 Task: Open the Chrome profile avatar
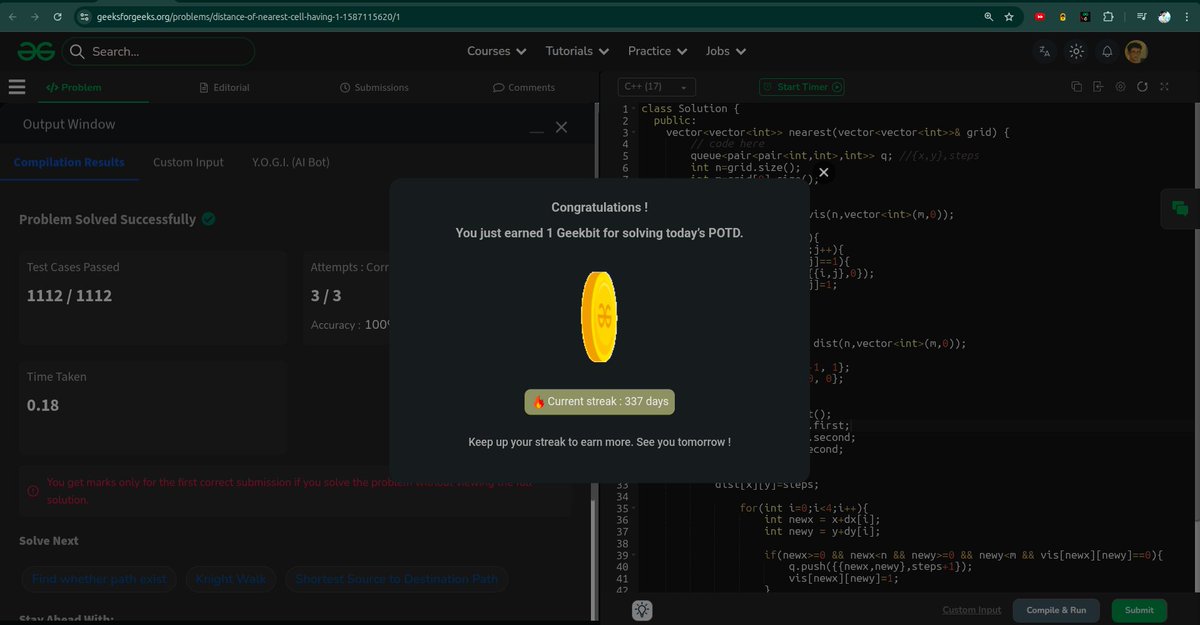[1164, 17]
